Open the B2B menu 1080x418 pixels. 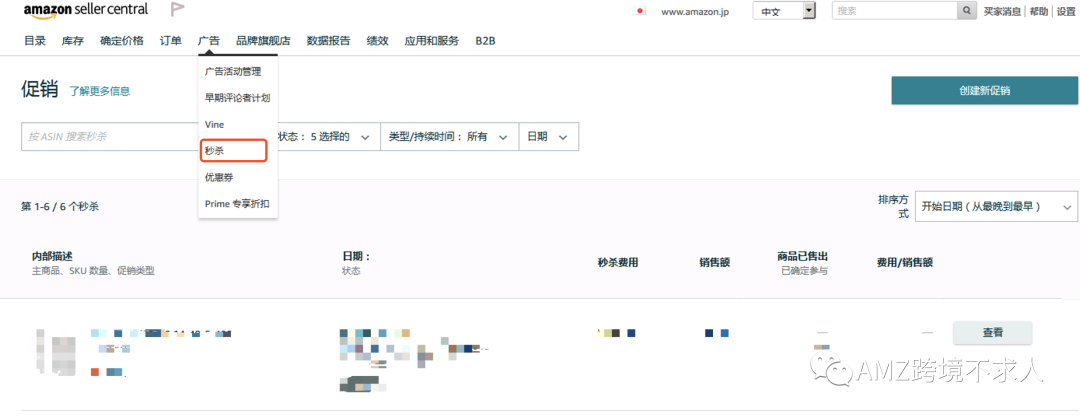[x=486, y=41]
